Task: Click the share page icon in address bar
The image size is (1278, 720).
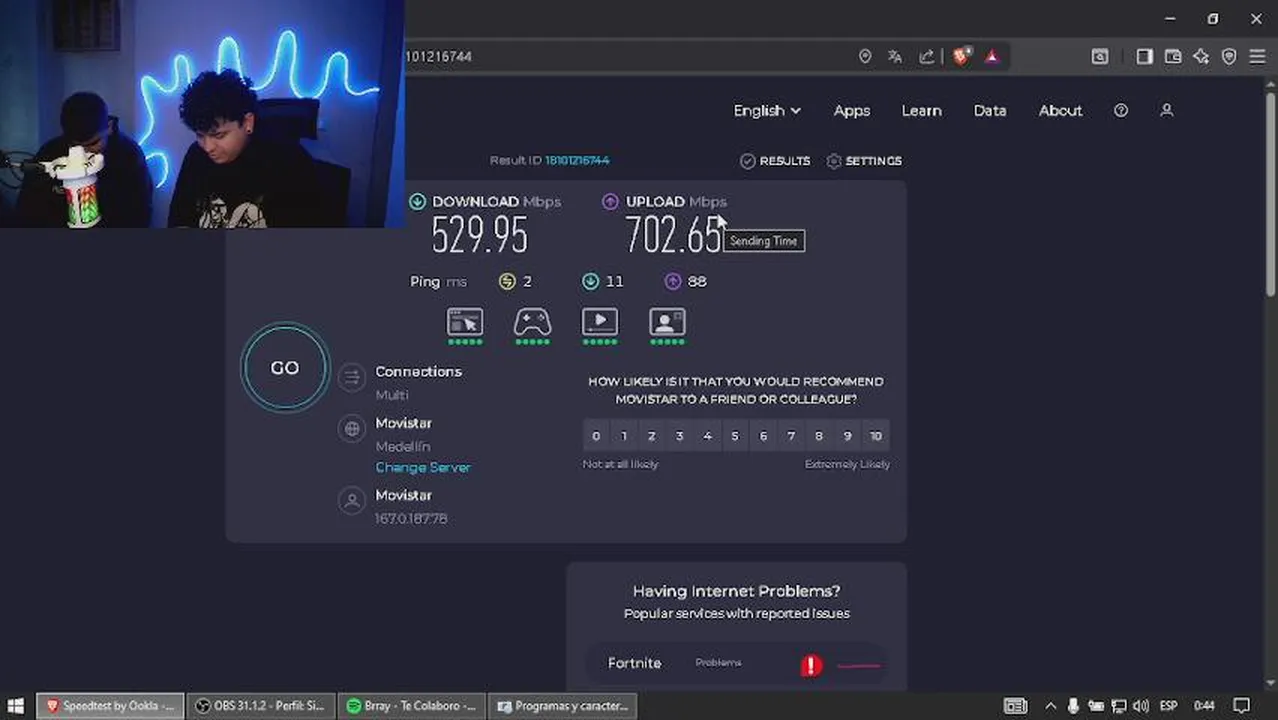Action: pyautogui.click(x=927, y=57)
